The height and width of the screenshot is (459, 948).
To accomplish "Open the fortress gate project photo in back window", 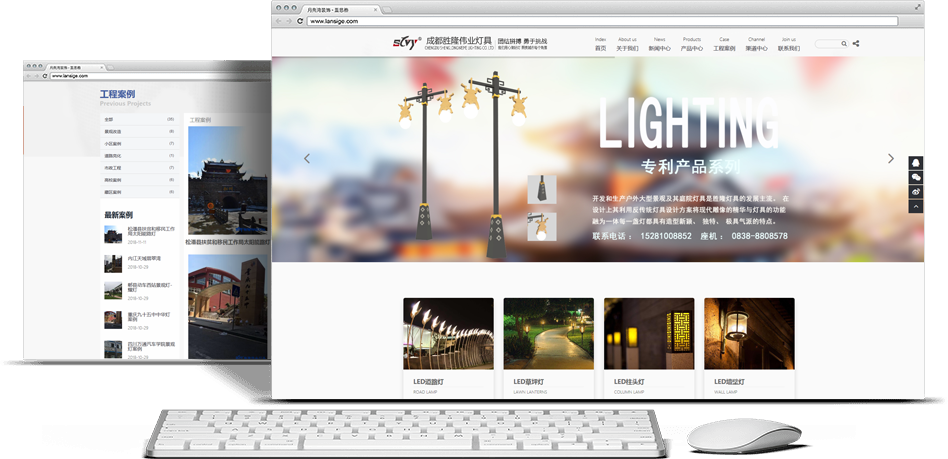I will click(228, 180).
